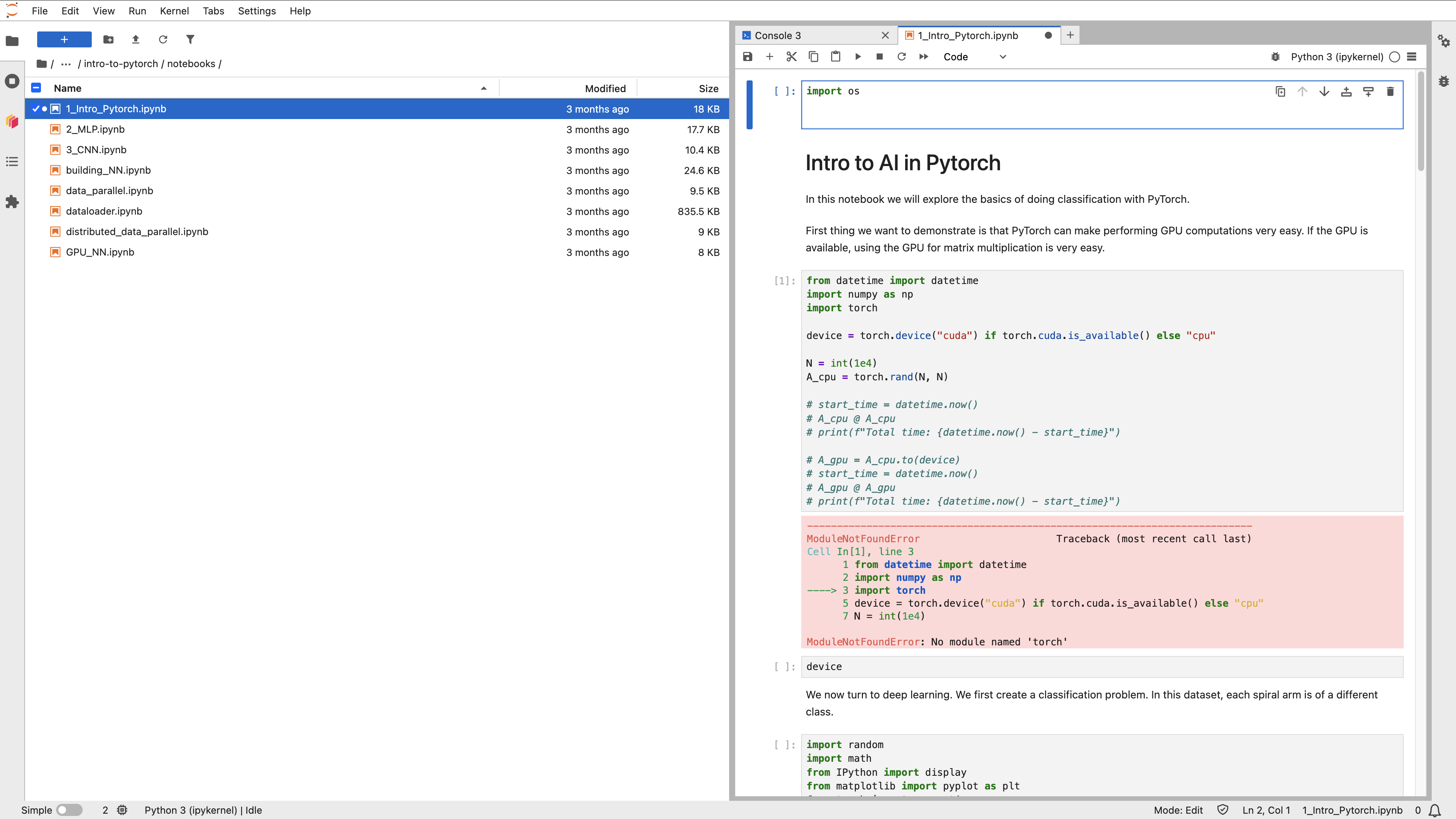Insert a cell below with plus icon
1456x819 pixels.
[x=769, y=56]
